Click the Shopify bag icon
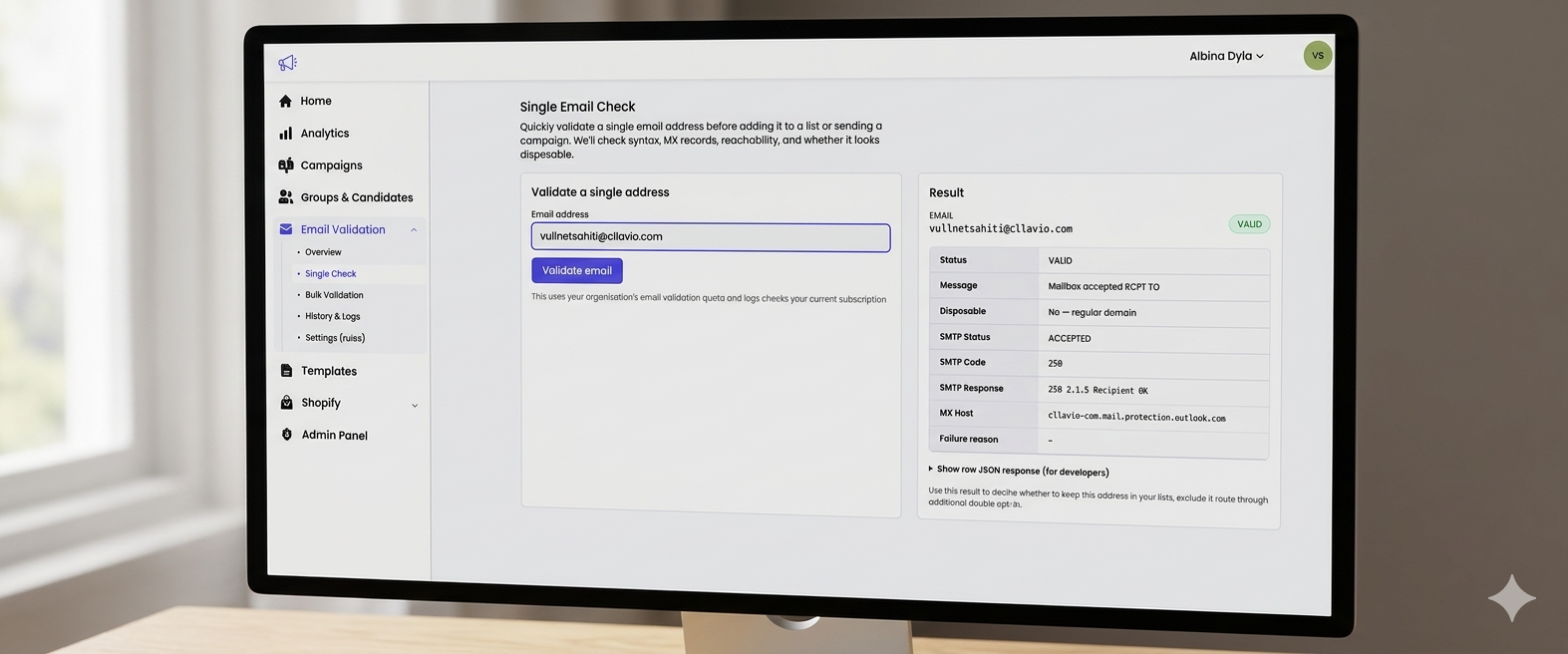This screenshot has height=654, width=1568. 287,403
